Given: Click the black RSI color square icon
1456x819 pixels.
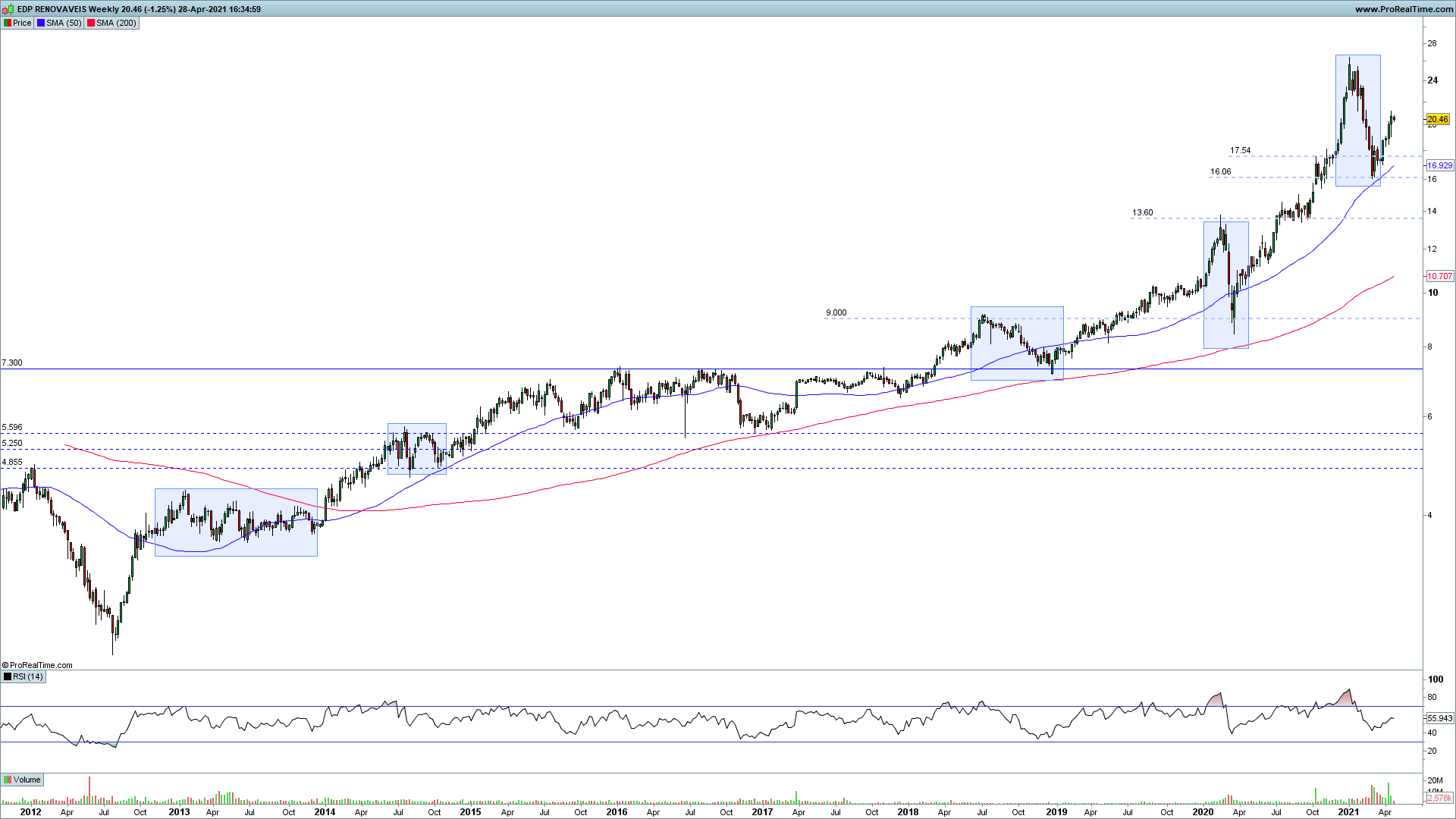Looking at the screenshot, I should [x=8, y=676].
